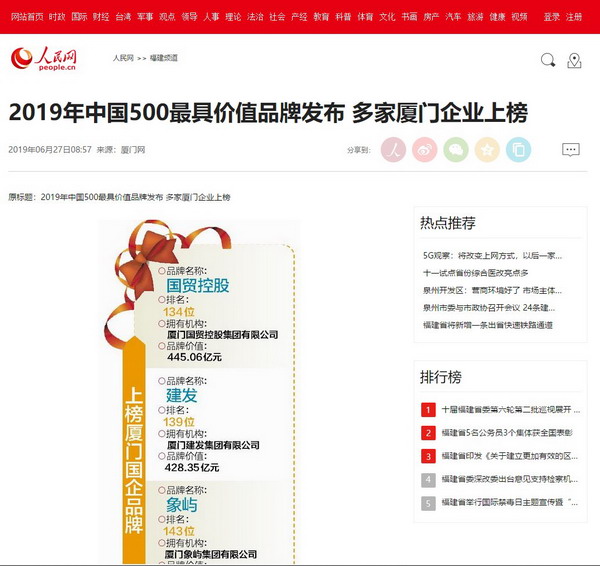
Task: Open the 视频 section in top navigation
Action: 519,17
